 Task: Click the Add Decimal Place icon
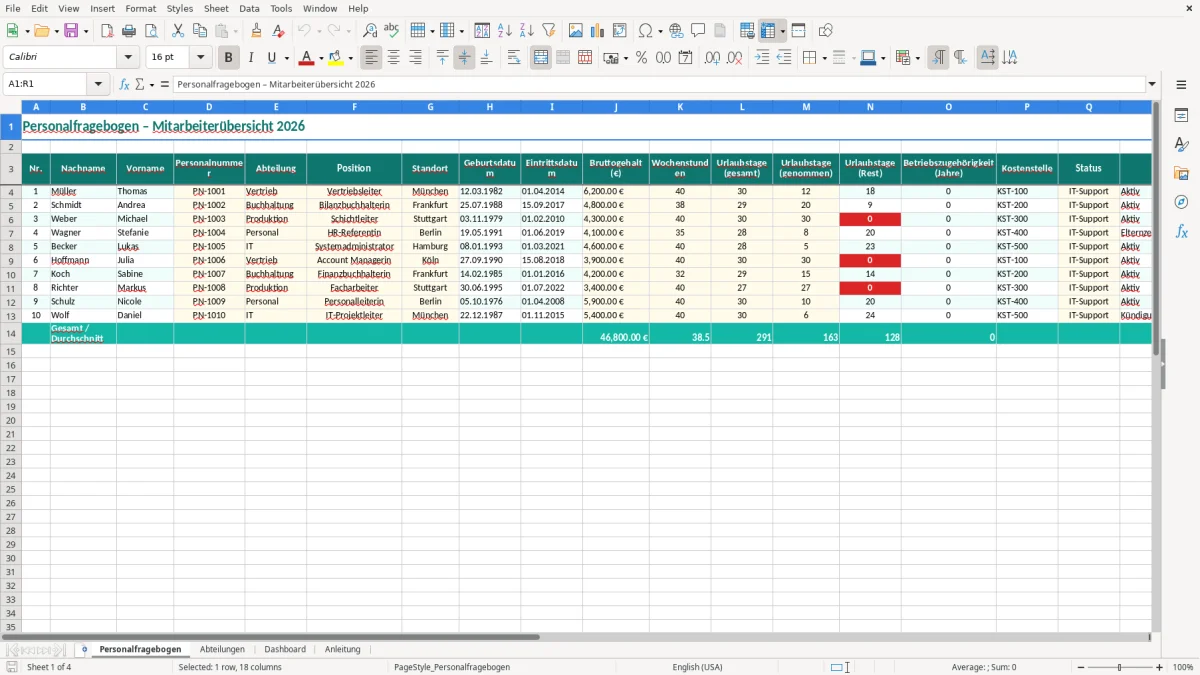pos(713,58)
